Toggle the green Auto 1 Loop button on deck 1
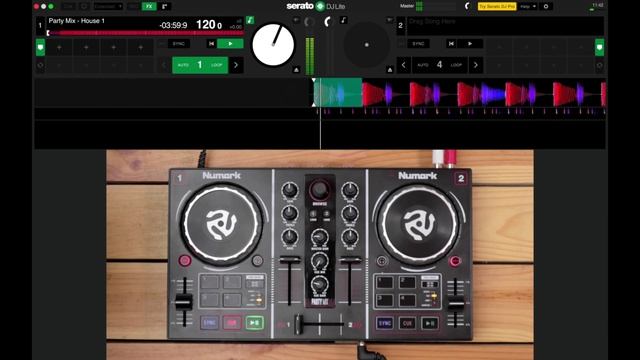Image resolution: width=640 pixels, height=360 pixels. (x=200, y=65)
